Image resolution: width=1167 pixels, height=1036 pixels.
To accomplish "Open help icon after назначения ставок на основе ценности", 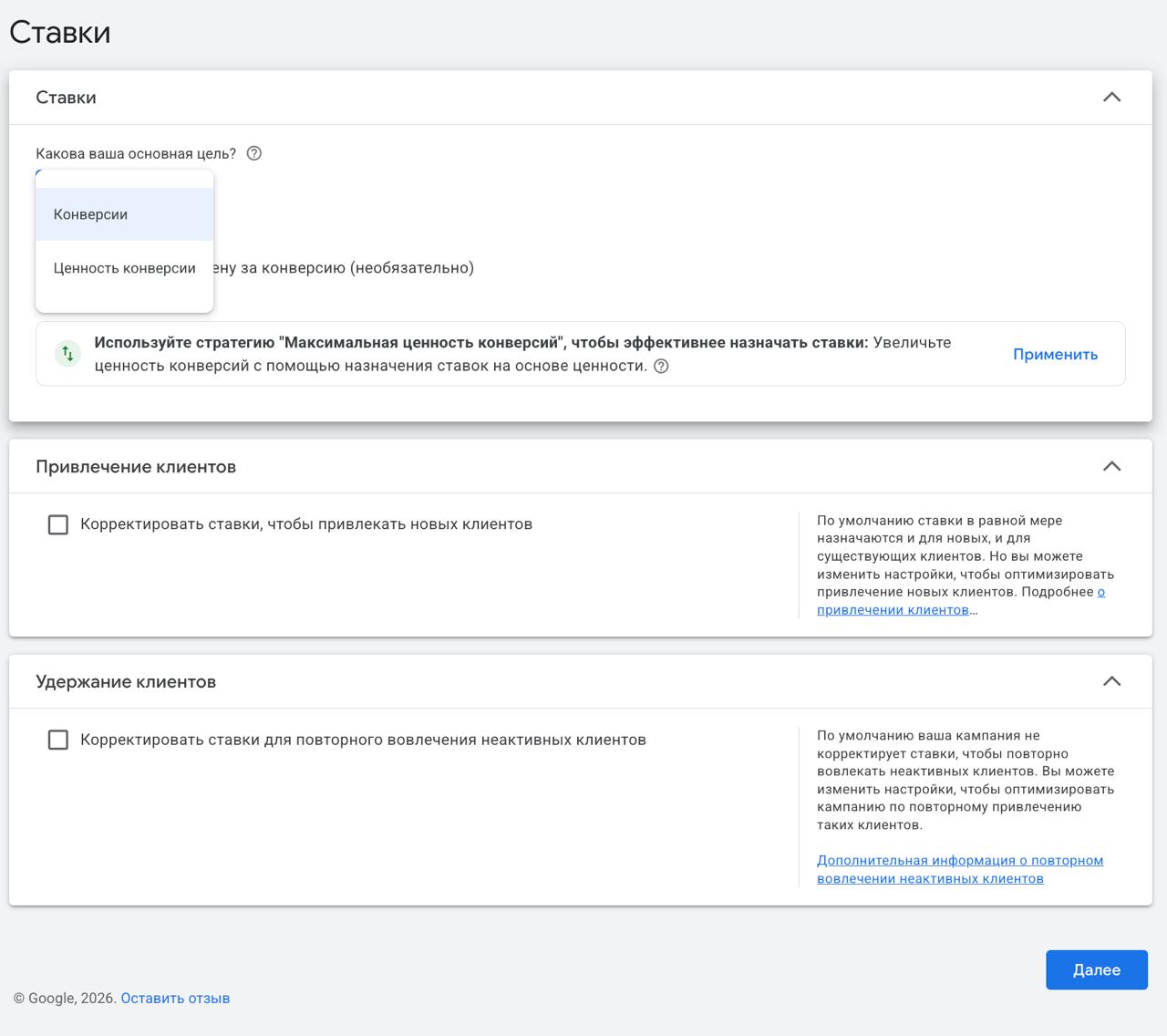I will pos(662,367).
